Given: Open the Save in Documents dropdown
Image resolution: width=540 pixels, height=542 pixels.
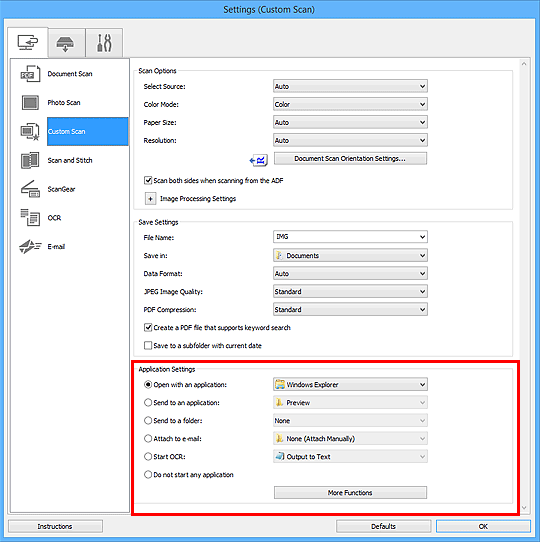Looking at the screenshot, I should tap(350, 255).
